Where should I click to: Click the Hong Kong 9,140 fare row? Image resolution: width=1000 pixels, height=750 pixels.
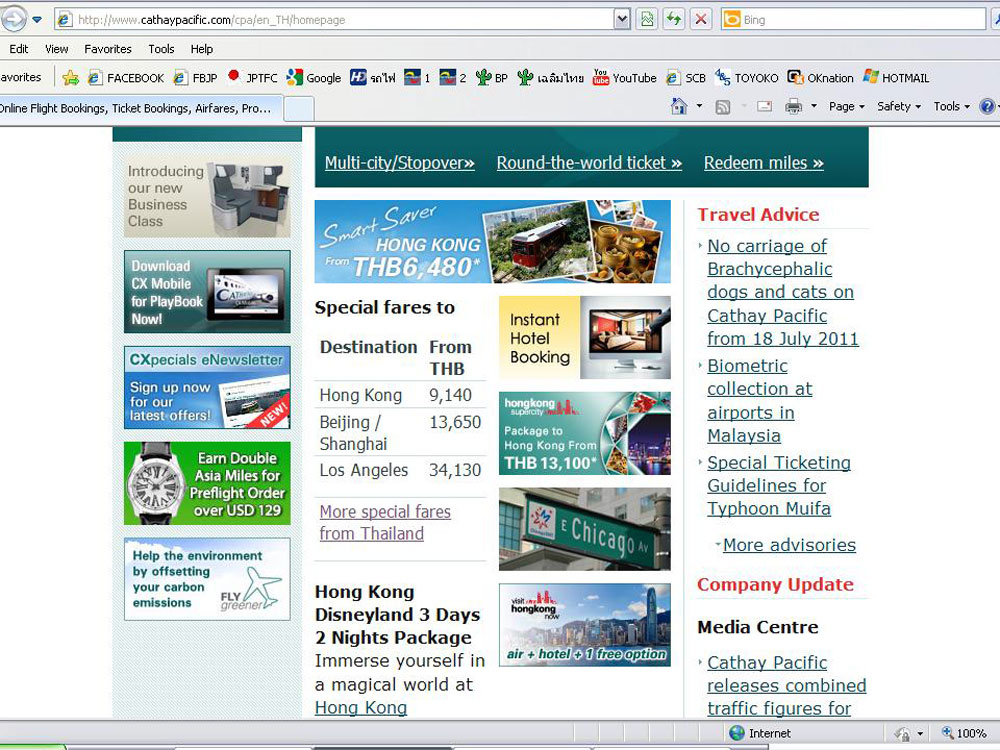point(400,395)
